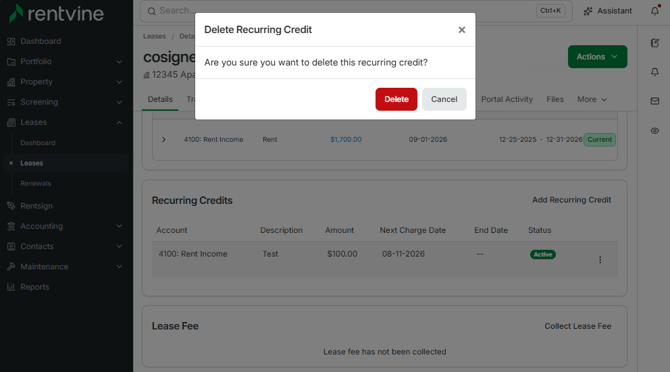Open notifications bell in top bar
The height and width of the screenshot is (372, 670).
coord(655,11)
